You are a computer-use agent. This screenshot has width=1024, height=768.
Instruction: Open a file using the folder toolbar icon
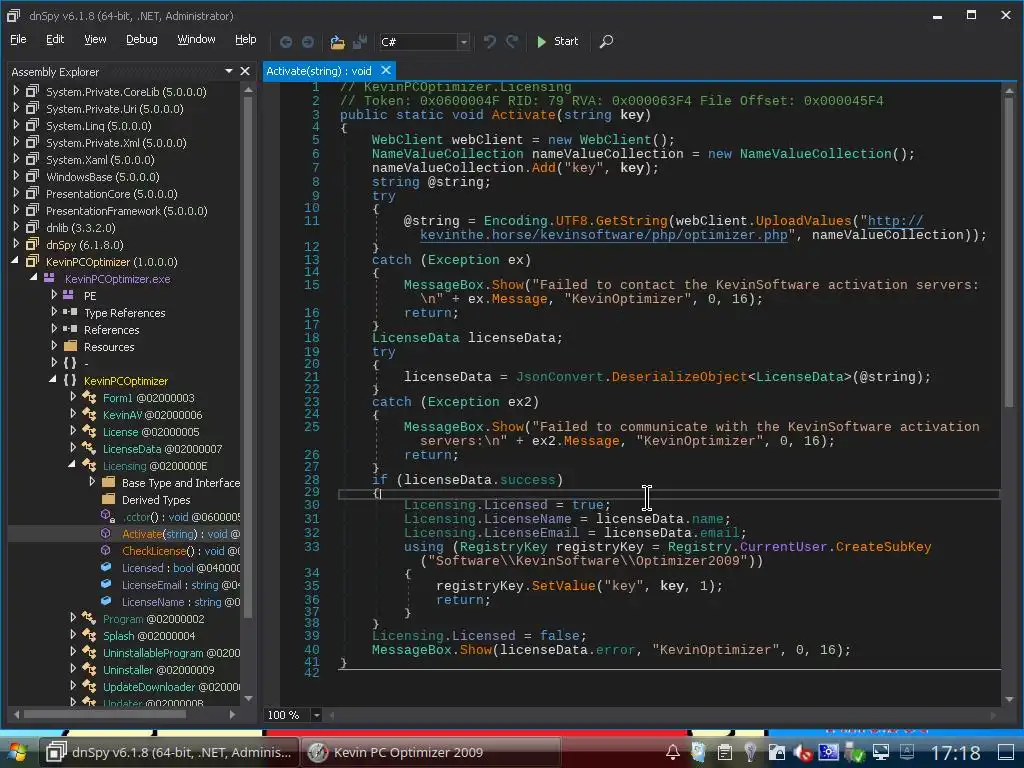tap(337, 42)
